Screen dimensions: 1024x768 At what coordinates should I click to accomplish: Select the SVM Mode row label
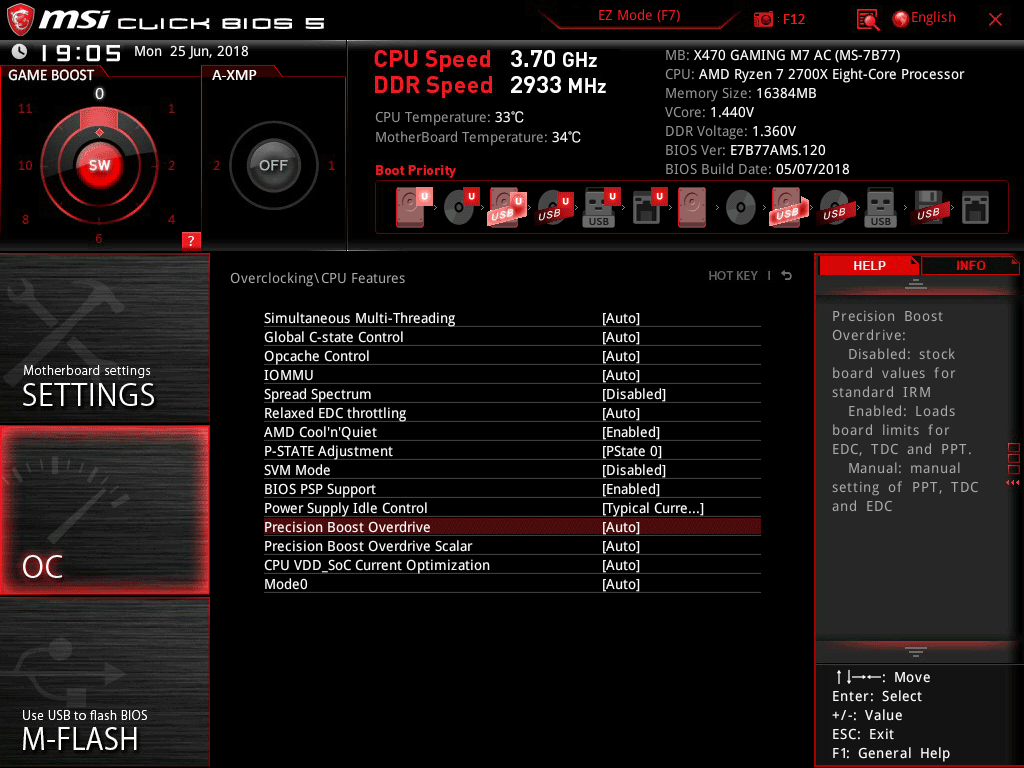[x=296, y=470]
